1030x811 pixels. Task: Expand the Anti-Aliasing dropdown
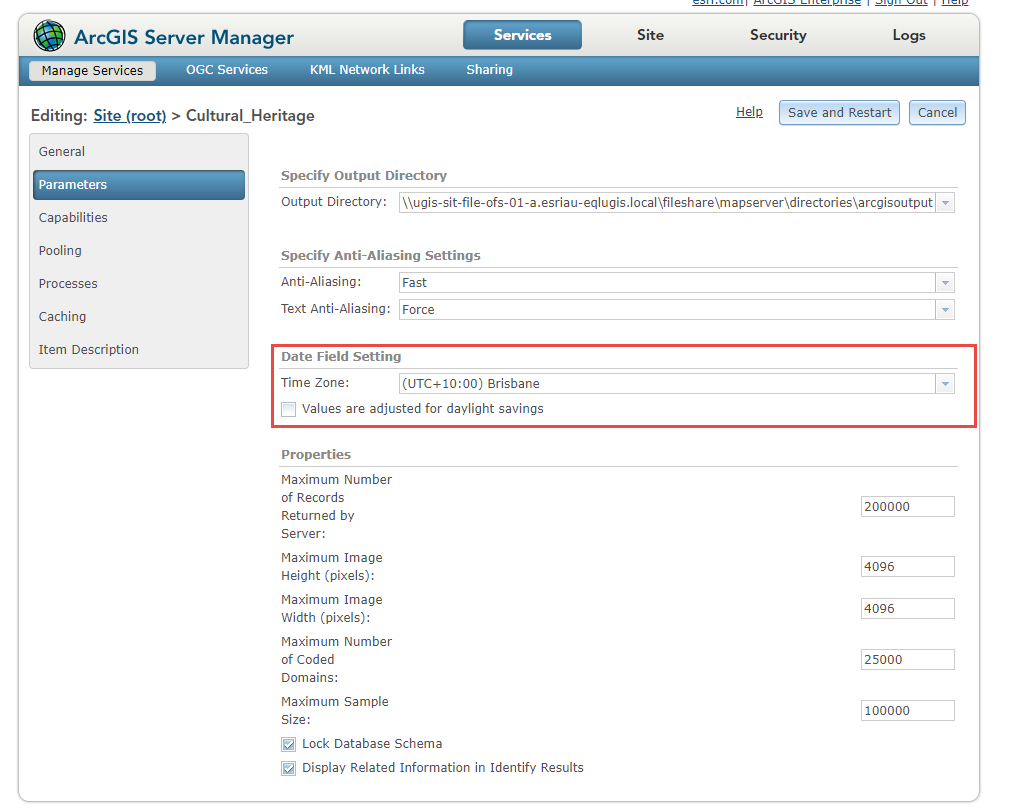point(944,282)
